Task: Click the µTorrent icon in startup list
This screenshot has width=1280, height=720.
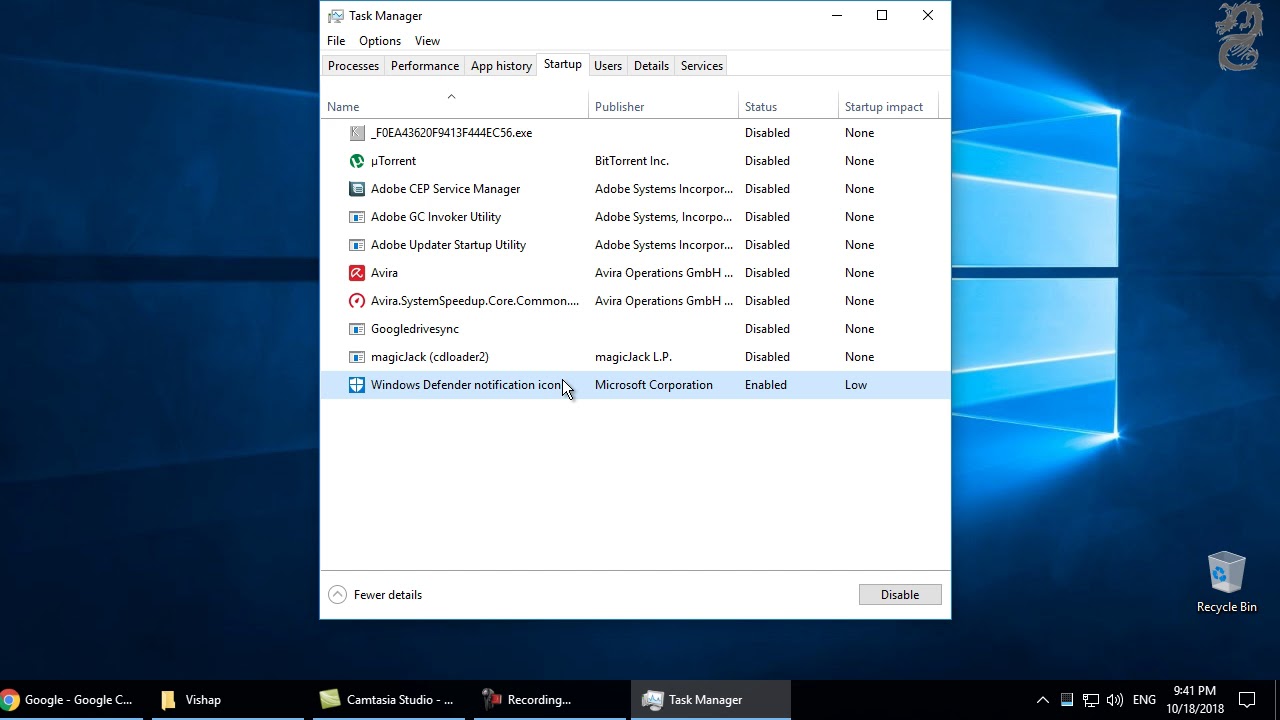Action: coord(357,161)
